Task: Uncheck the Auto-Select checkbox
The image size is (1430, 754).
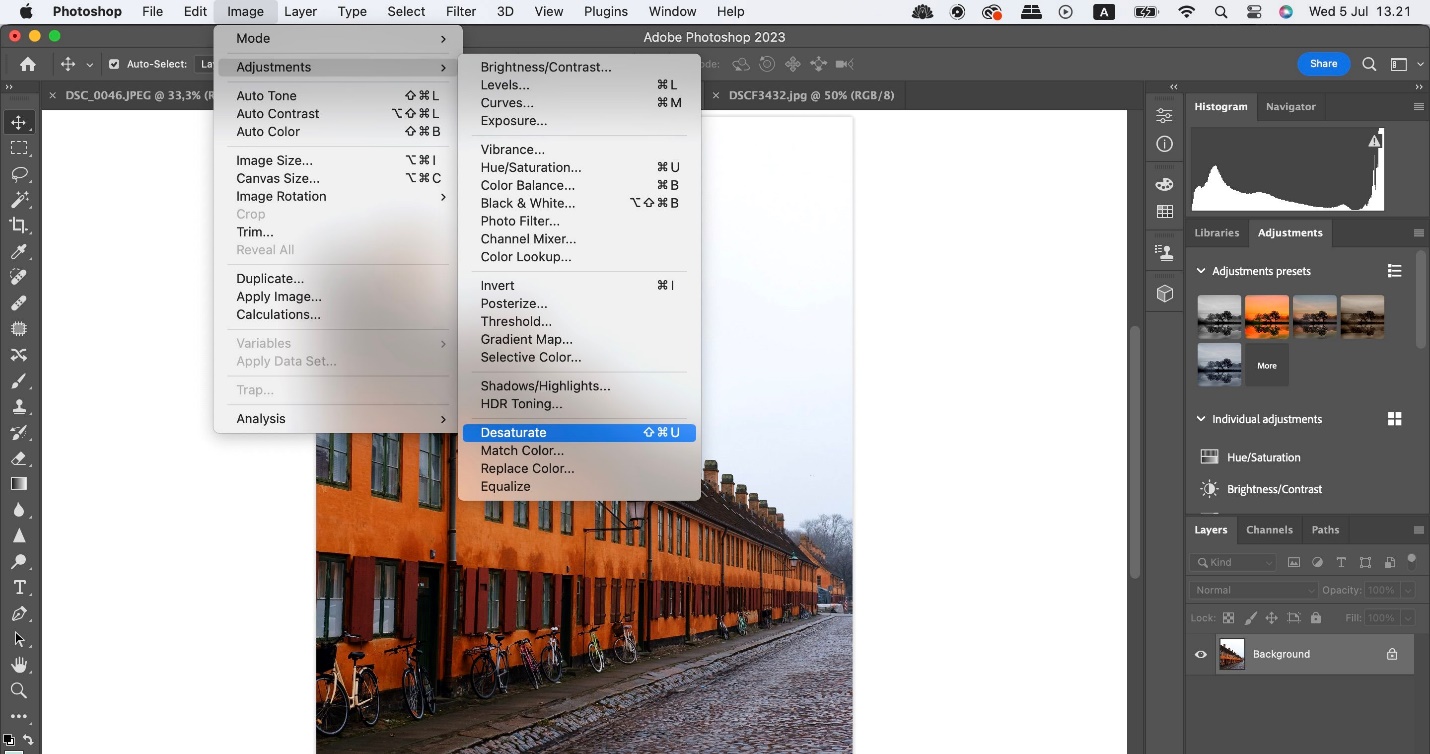Action: click(114, 64)
